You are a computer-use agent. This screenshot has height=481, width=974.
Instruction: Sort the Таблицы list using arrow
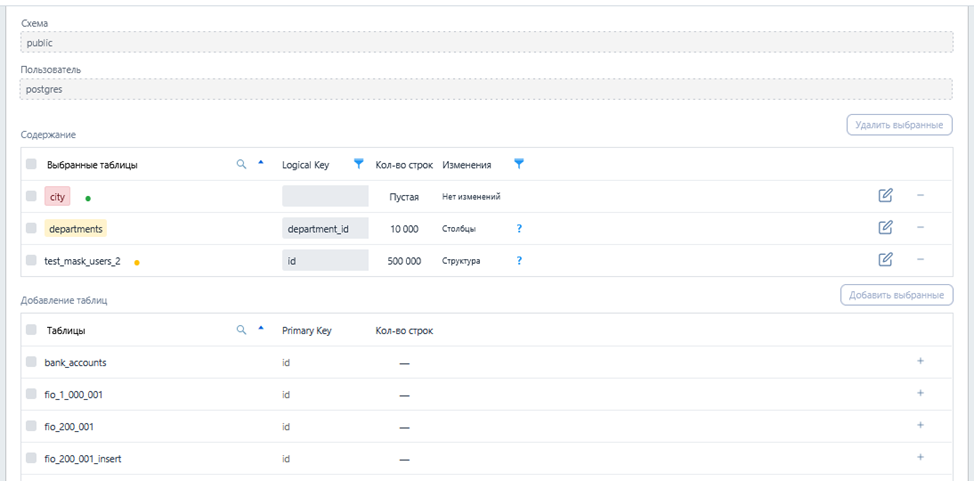pyautogui.click(x=261, y=329)
